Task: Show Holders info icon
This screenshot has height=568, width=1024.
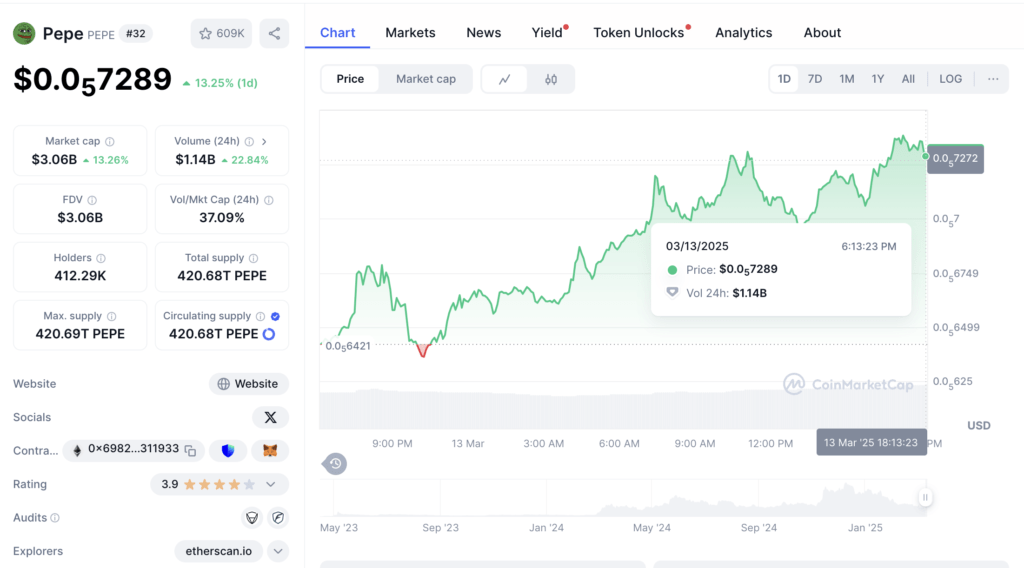Action: 101,259
